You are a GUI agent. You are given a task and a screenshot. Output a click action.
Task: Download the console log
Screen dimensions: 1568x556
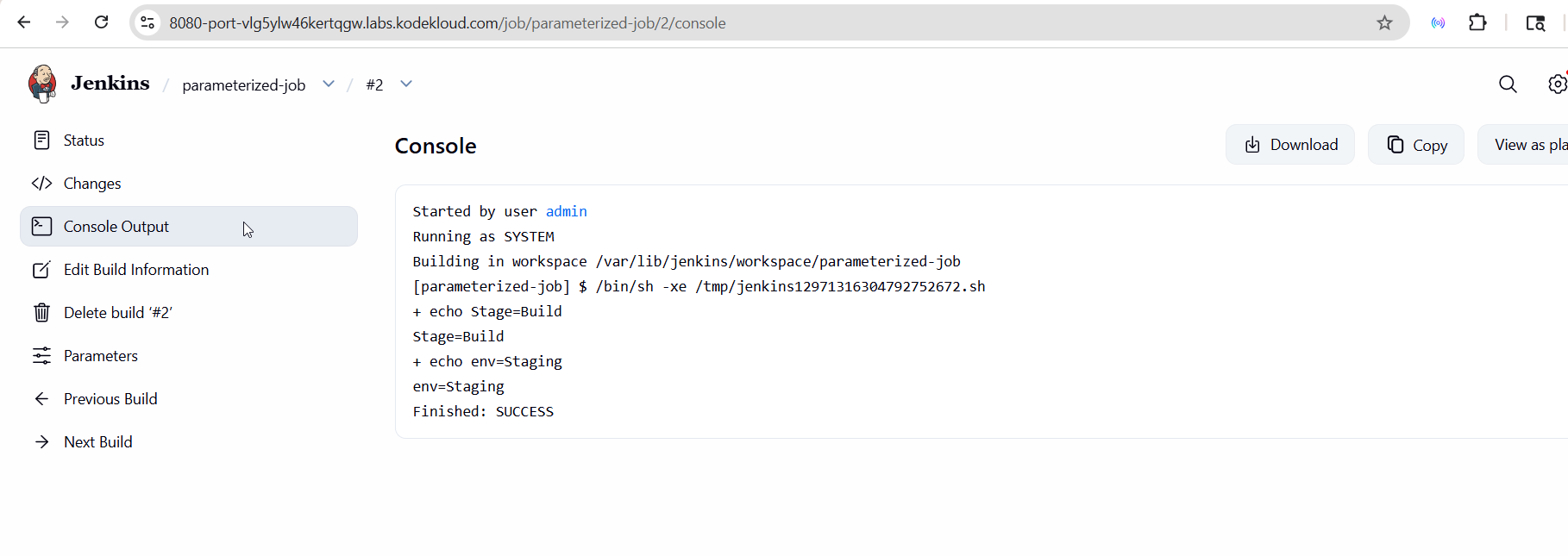click(x=1290, y=145)
